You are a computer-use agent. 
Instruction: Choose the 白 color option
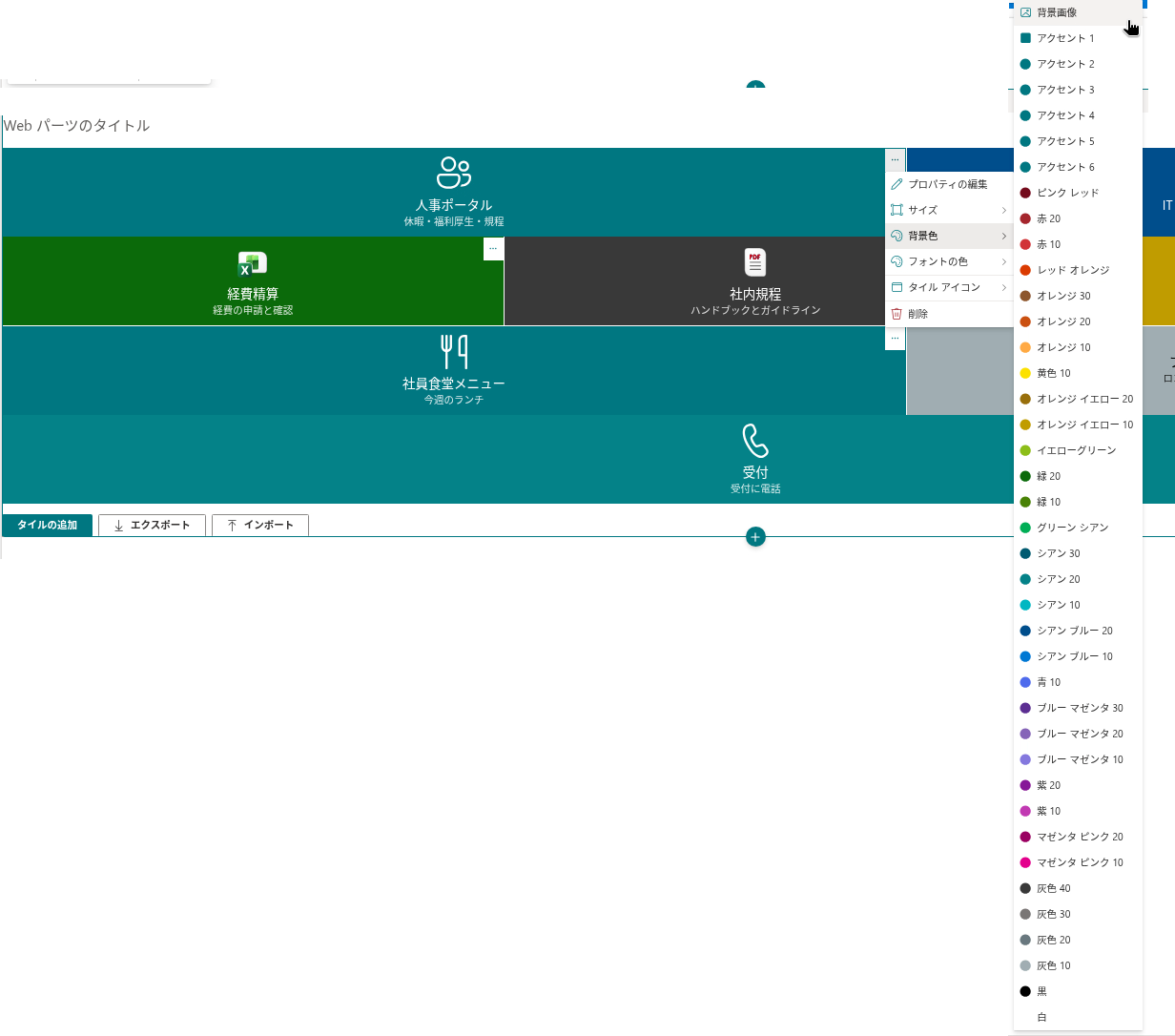[x=1078, y=1017]
